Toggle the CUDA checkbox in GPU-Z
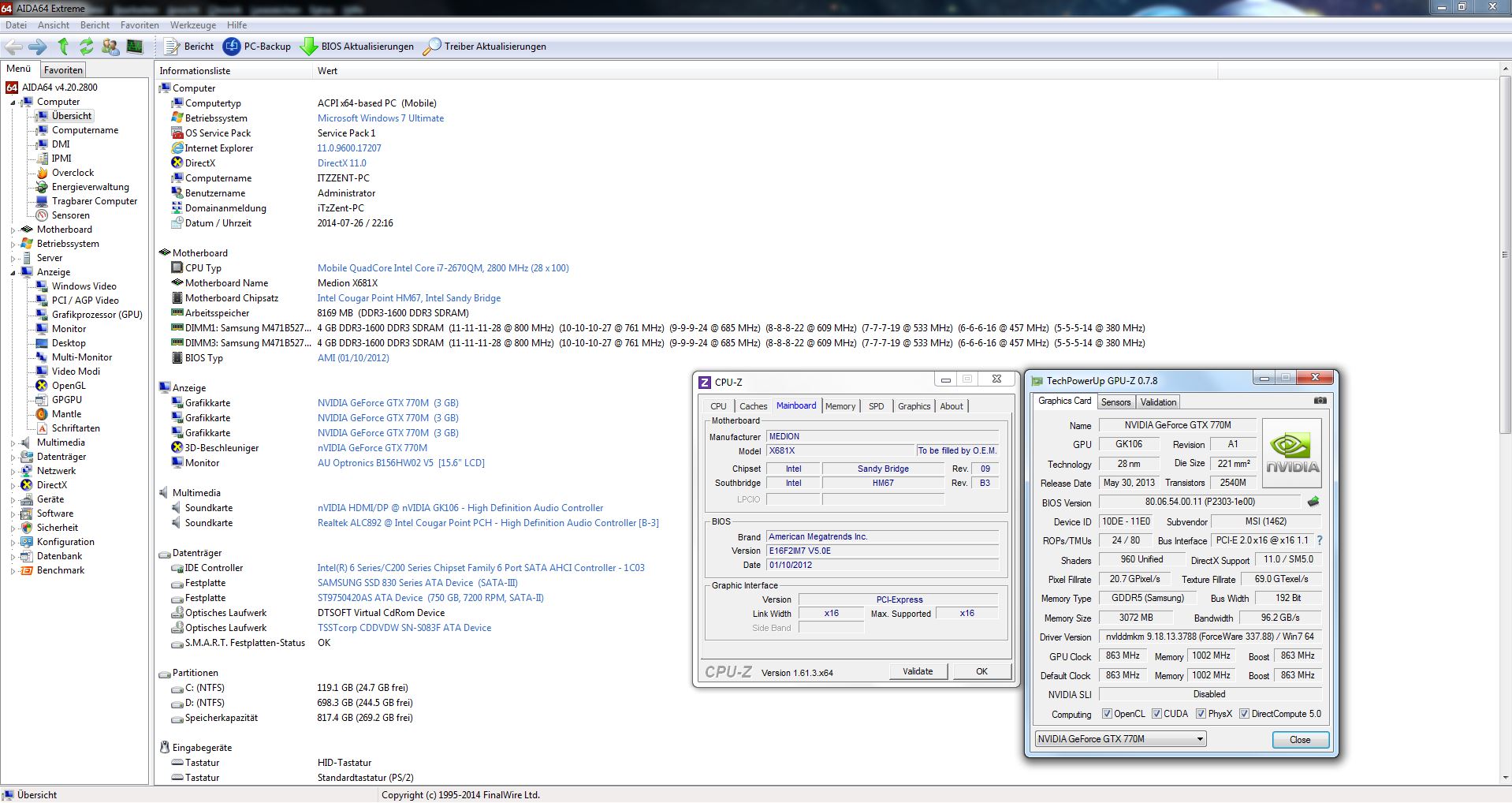 click(1156, 714)
